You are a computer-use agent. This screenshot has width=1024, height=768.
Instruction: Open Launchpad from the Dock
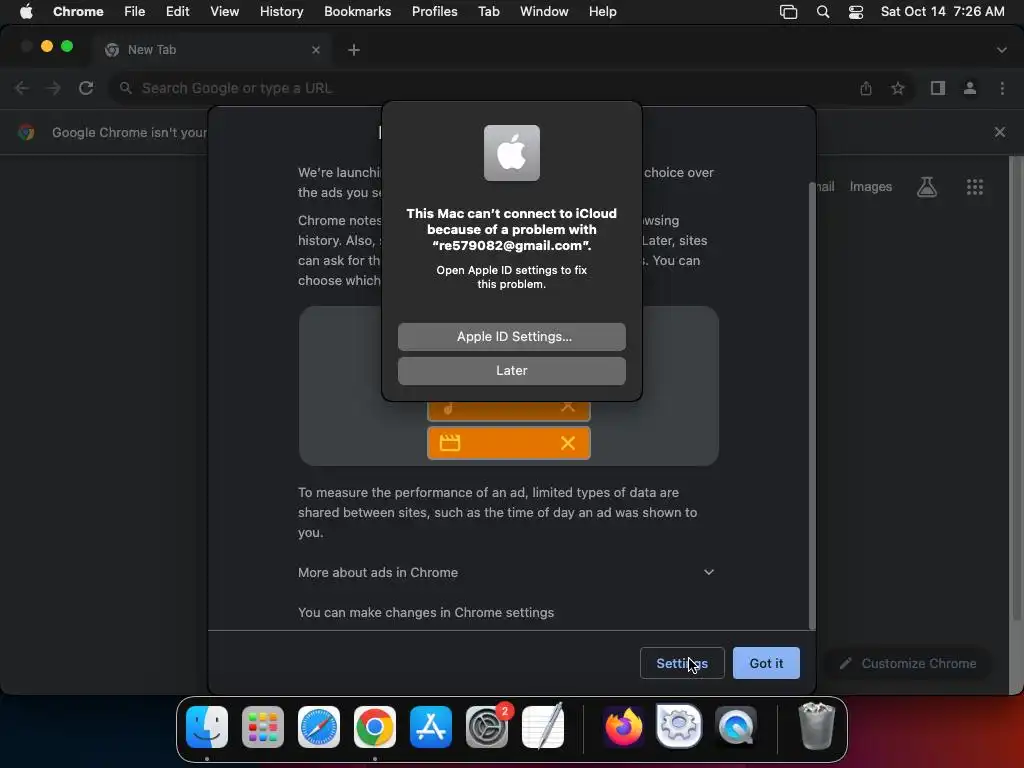pos(263,726)
